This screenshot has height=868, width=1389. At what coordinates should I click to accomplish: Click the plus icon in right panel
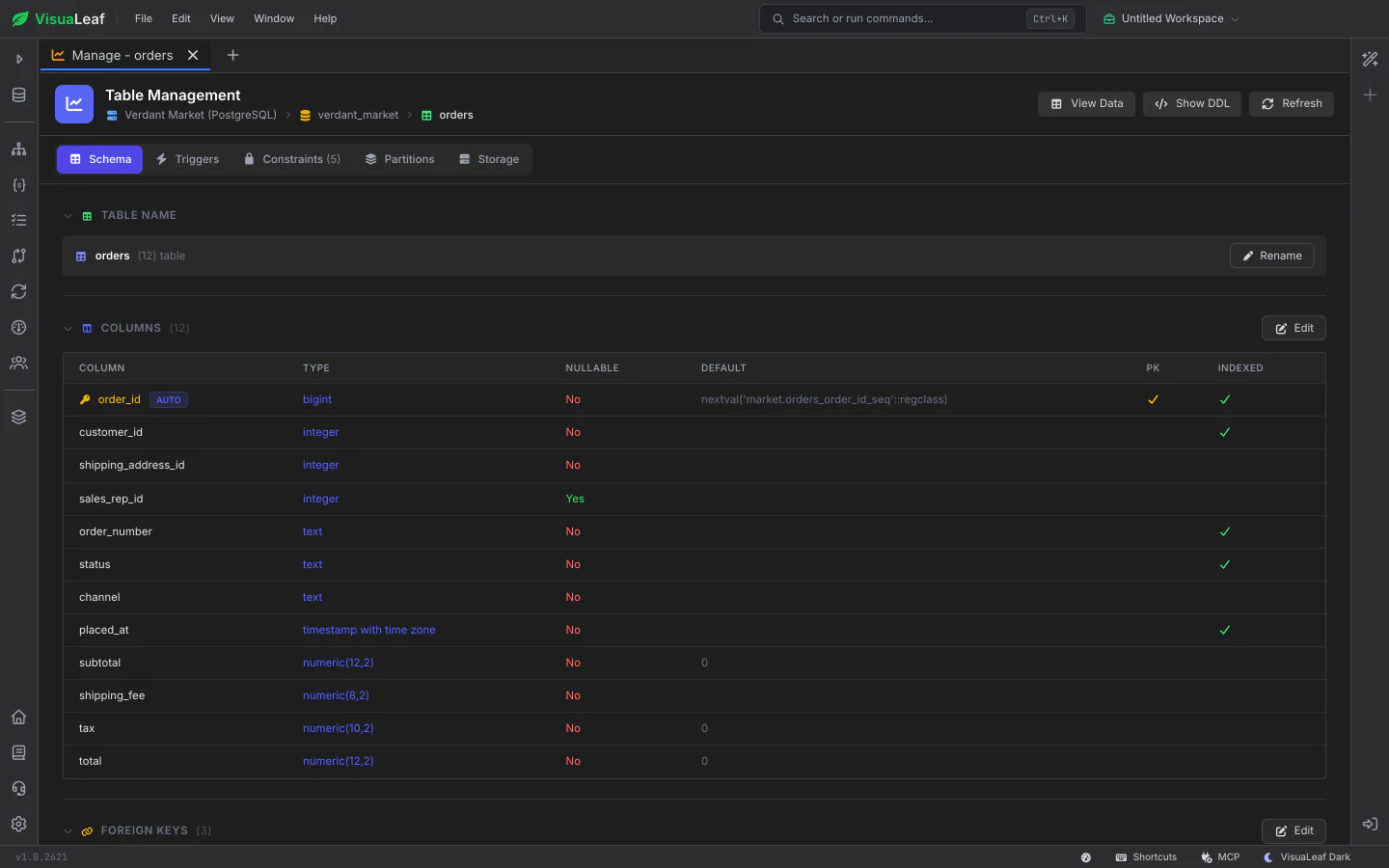pyautogui.click(x=1370, y=95)
